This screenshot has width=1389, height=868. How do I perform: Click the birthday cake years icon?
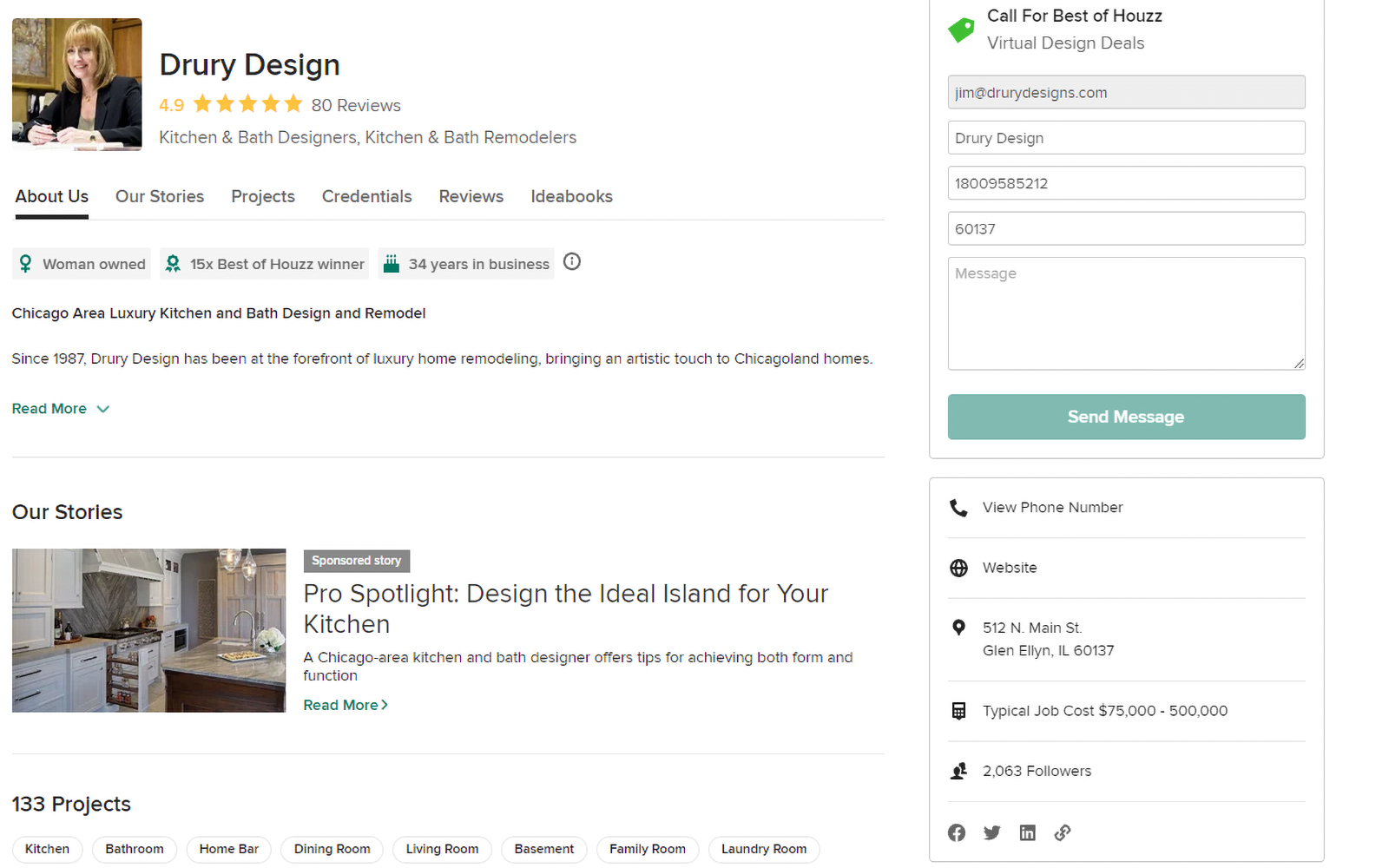point(392,263)
